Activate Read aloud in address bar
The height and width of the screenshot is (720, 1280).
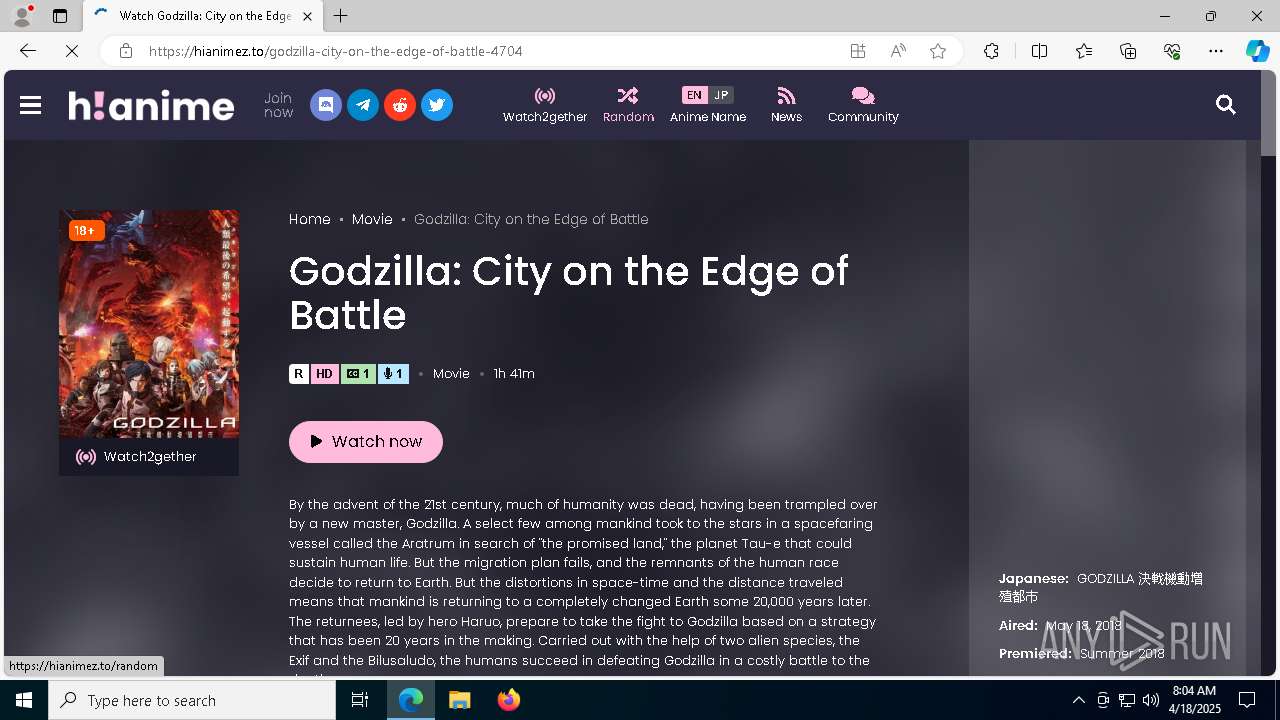coord(898,51)
